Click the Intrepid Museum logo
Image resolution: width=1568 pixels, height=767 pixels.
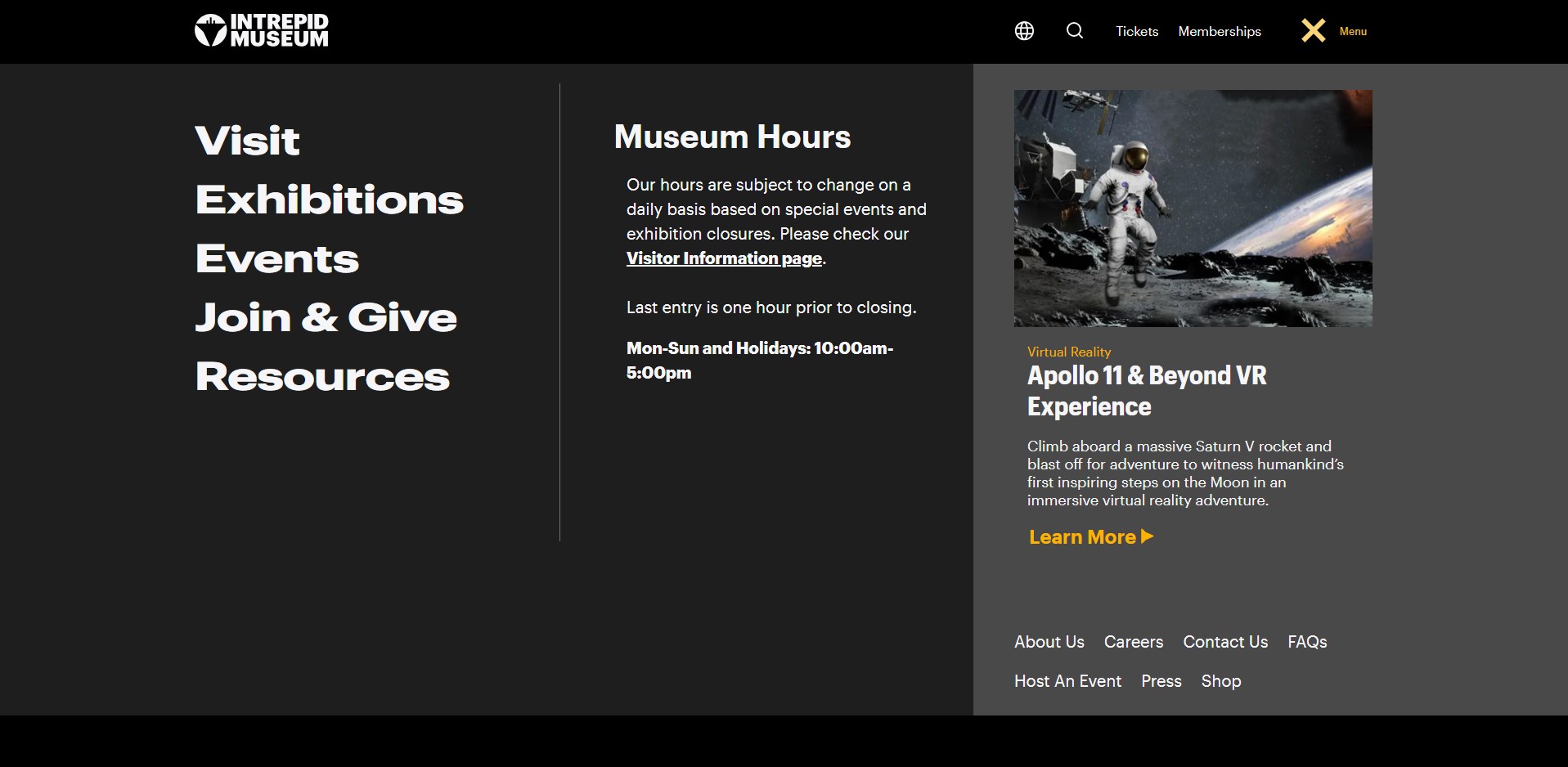tap(262, 30)
